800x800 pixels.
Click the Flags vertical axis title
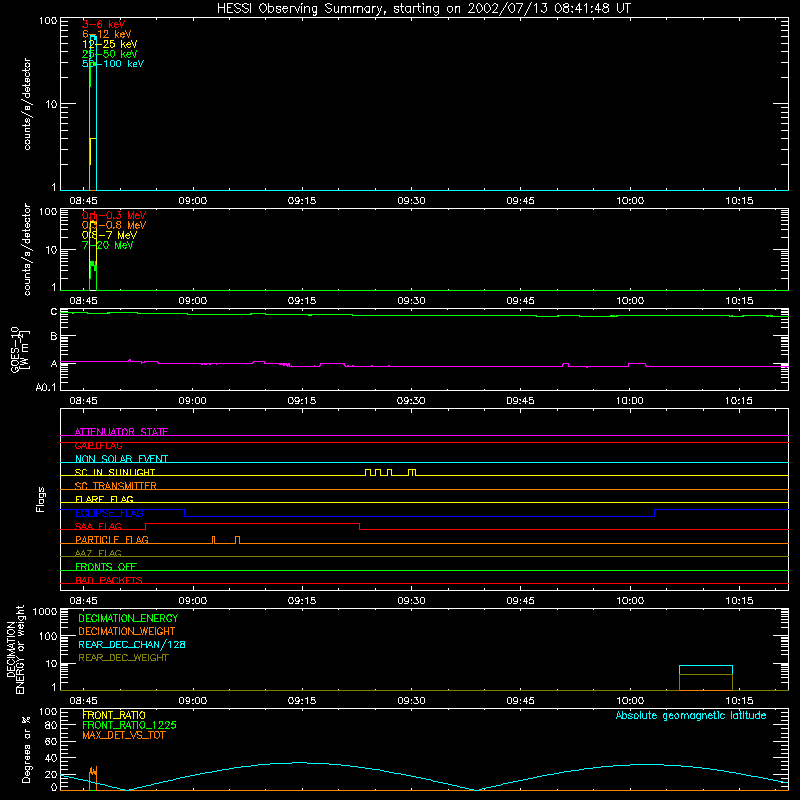coord(40,499)
